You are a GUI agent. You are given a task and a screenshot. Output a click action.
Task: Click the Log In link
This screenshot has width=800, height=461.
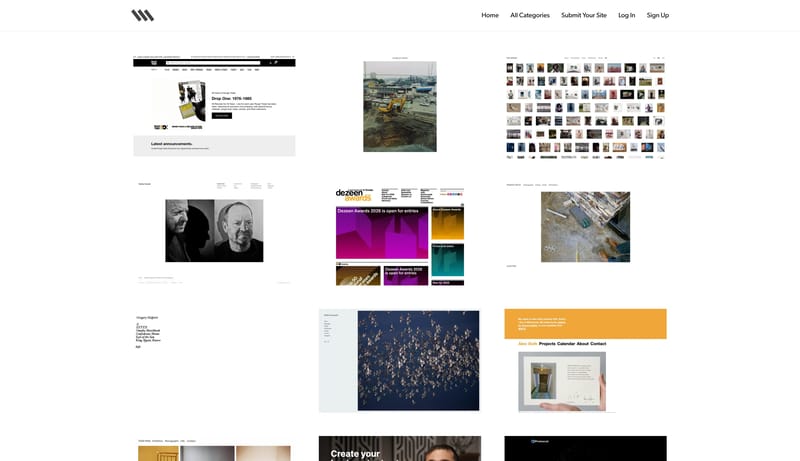pos(627,15)
